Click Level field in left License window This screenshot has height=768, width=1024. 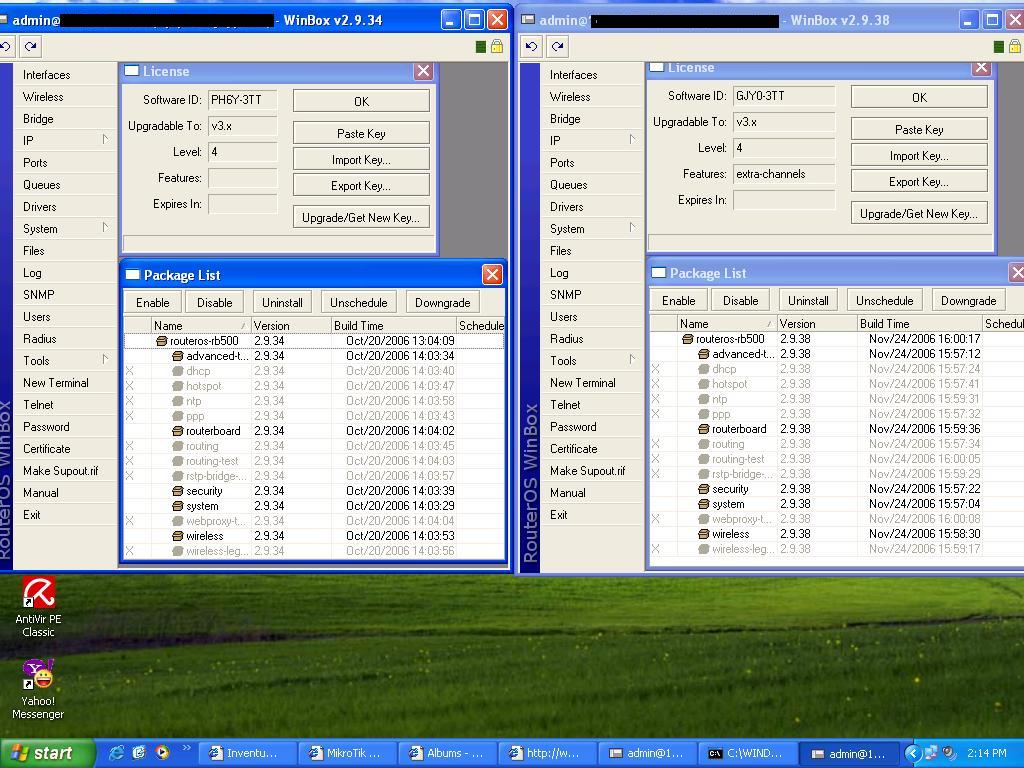click(x=242, y=152)
